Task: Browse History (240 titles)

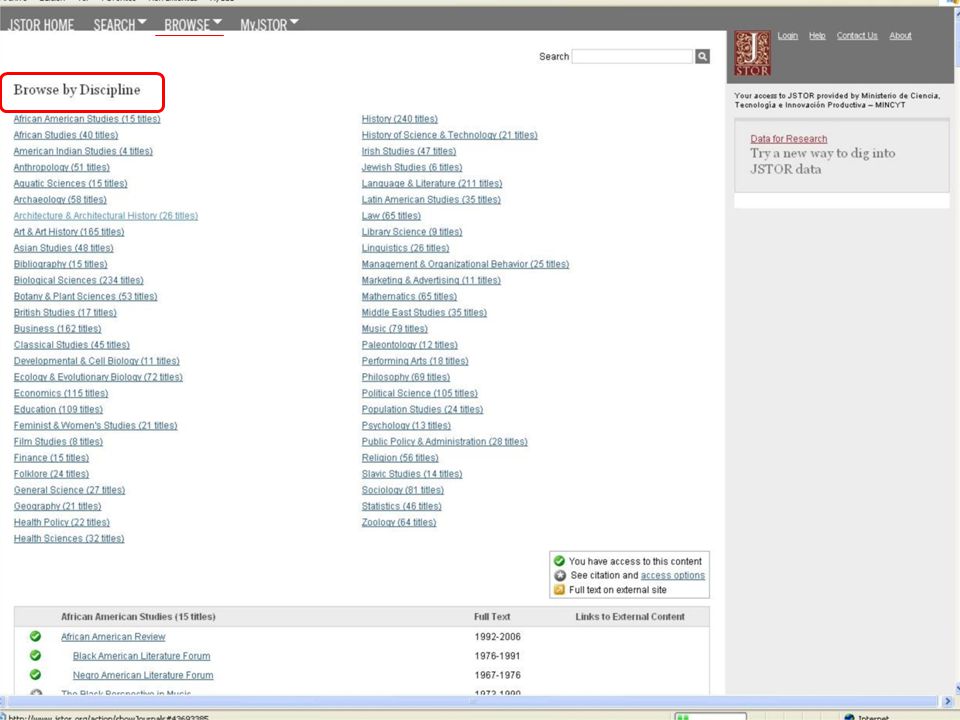Action: [400, 119]
